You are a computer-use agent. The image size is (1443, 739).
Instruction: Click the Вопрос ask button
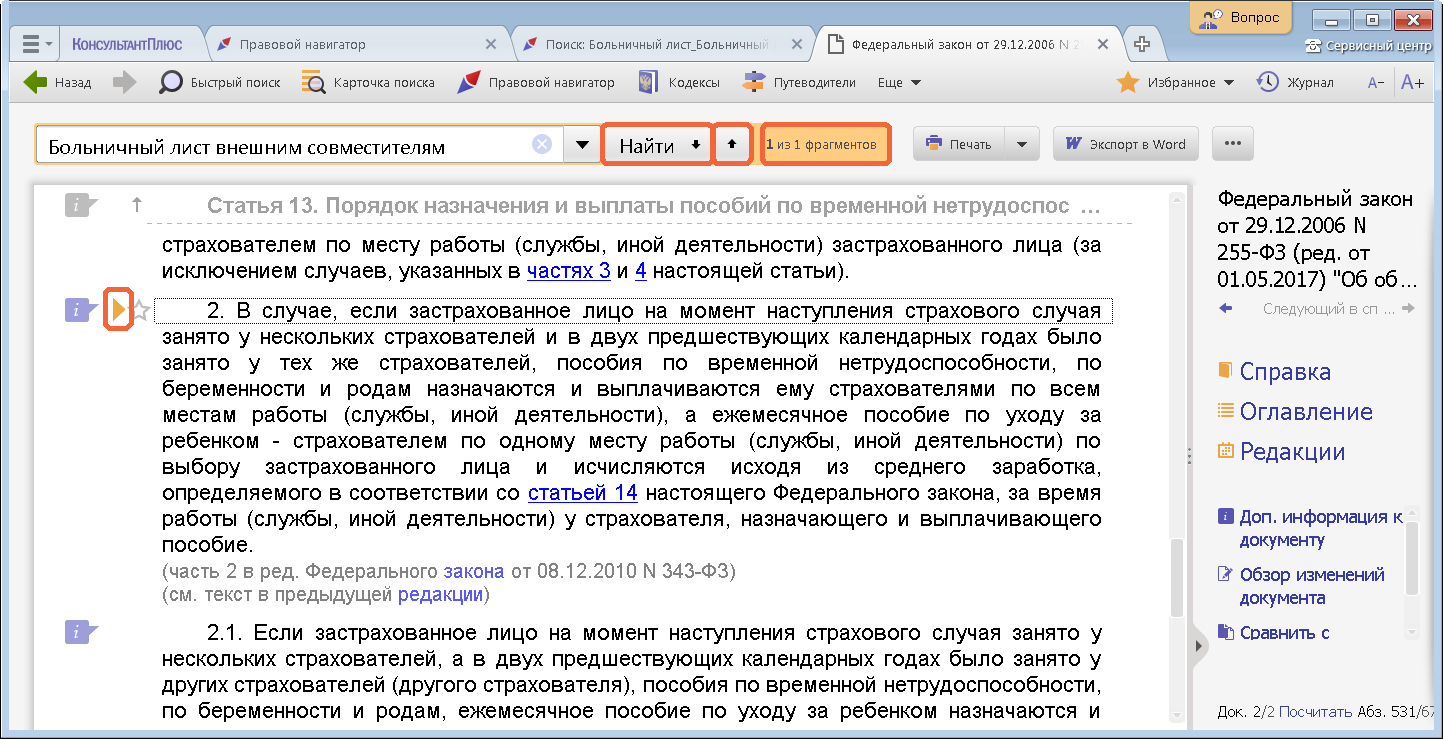point(1240,17)
